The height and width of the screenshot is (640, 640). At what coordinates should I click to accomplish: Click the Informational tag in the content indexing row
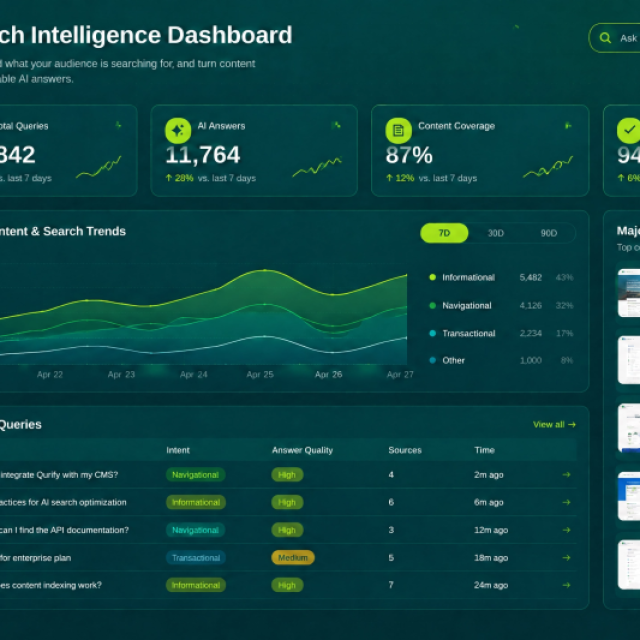tap(196, 585)
